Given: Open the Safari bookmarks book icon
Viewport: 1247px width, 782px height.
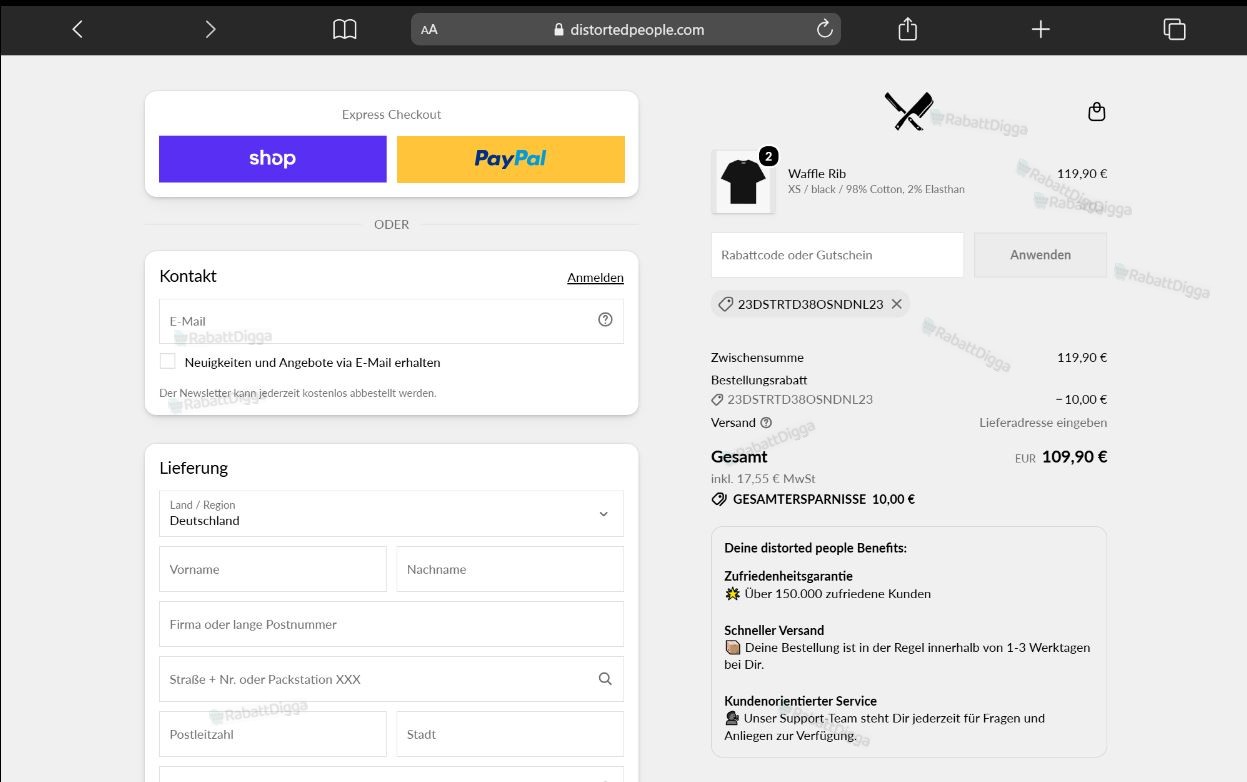Looking at the screenshot, I should tap(345, 30).
